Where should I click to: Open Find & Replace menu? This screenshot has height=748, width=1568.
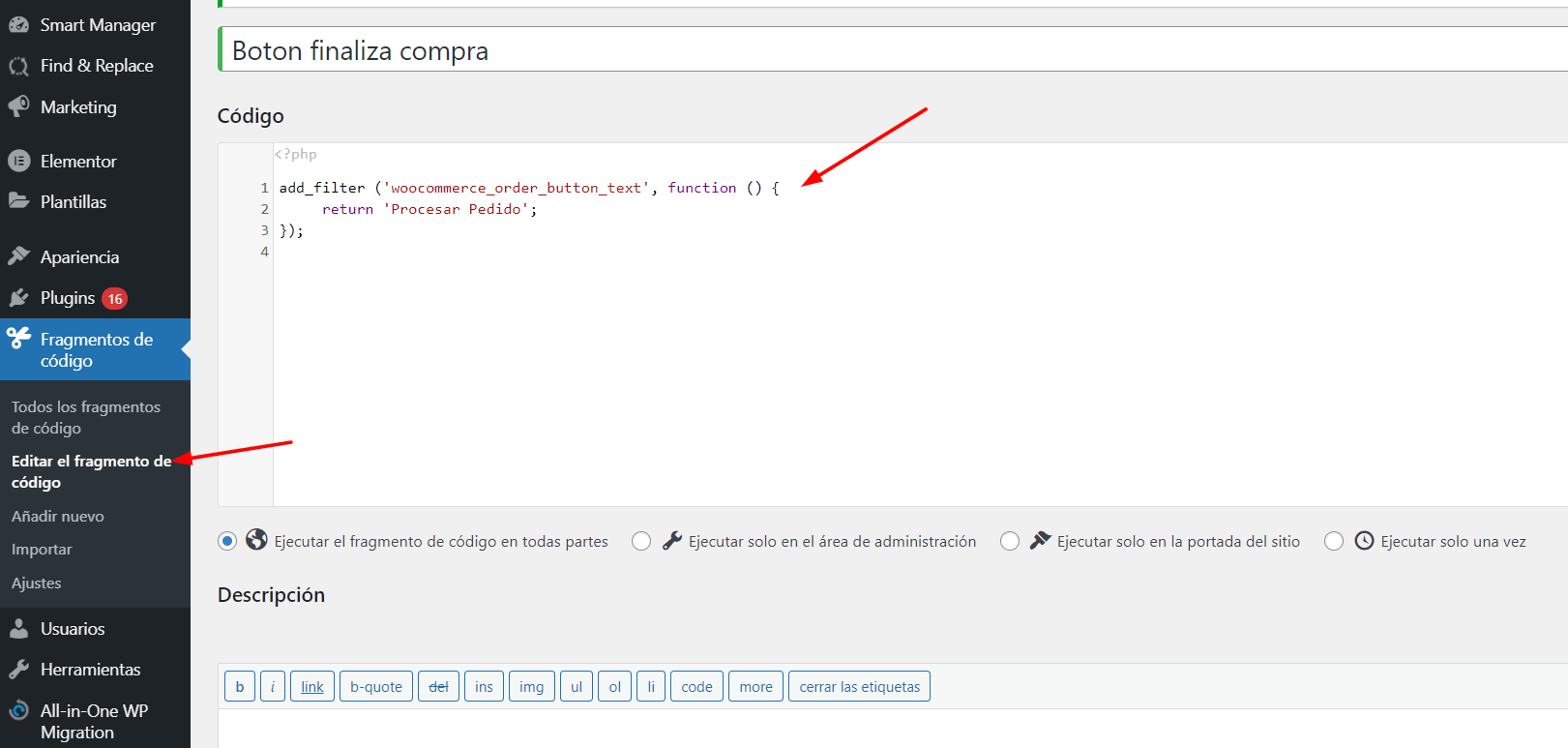click(95, 66)
